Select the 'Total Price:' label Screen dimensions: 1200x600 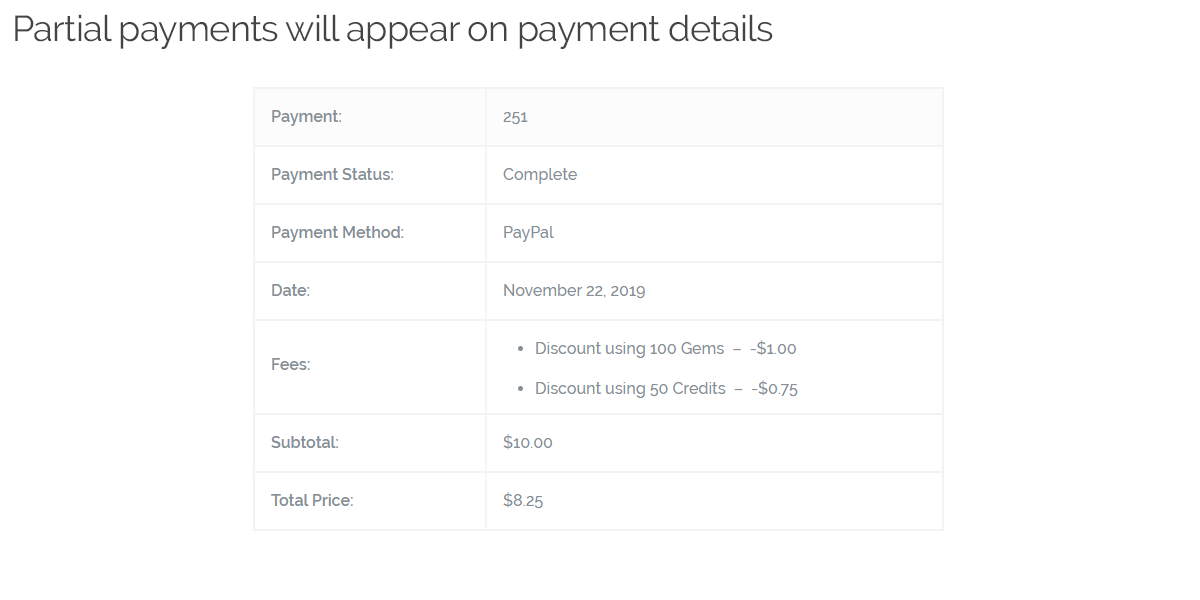pos(312,501)
